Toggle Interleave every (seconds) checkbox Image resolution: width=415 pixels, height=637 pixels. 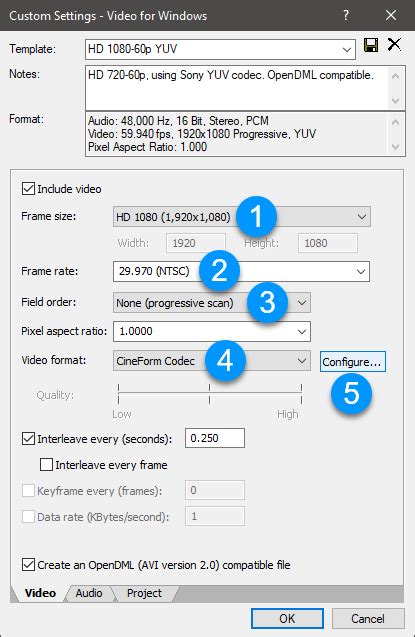tap(28, 439)
